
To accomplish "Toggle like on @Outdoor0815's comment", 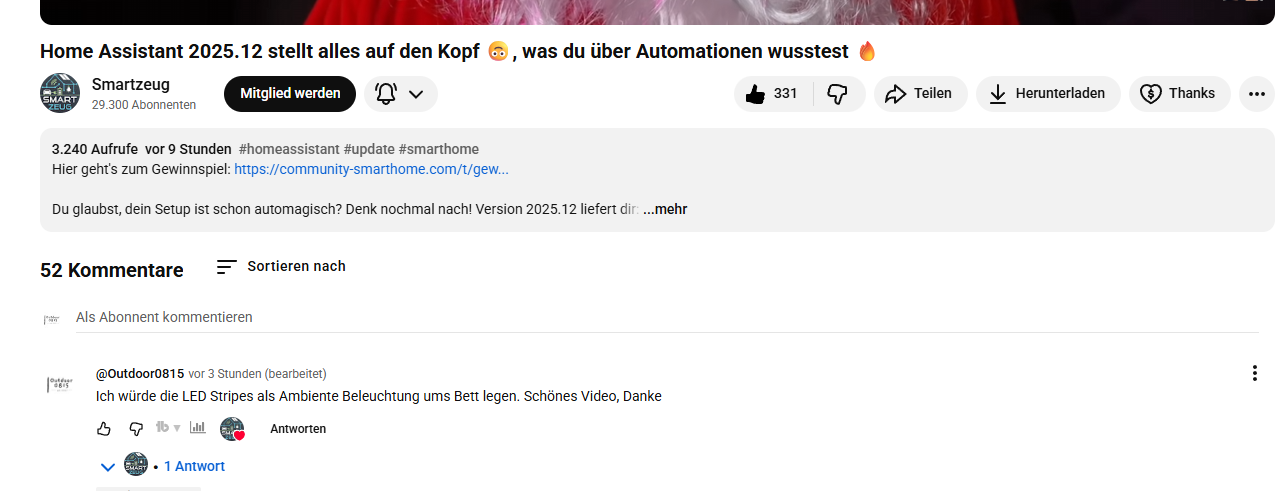I will (104, 429).
